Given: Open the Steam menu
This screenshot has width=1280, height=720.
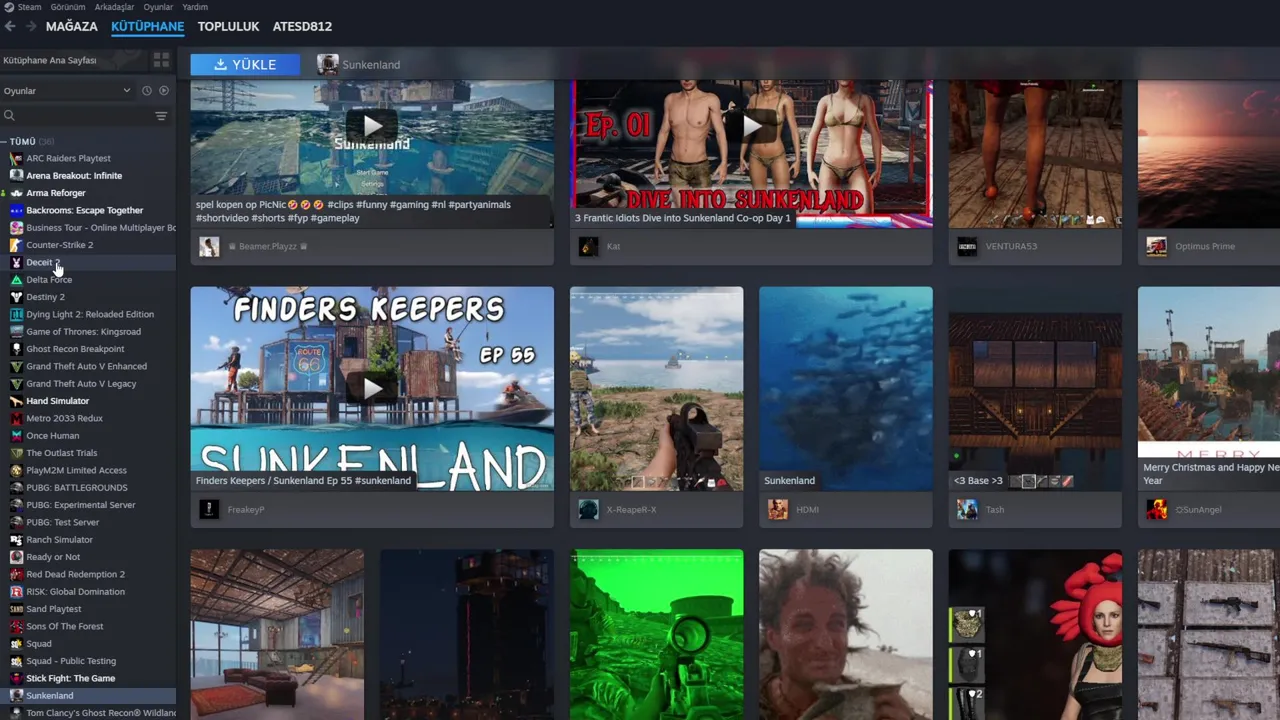Looking at the screenshot, I should click(29, 7).
